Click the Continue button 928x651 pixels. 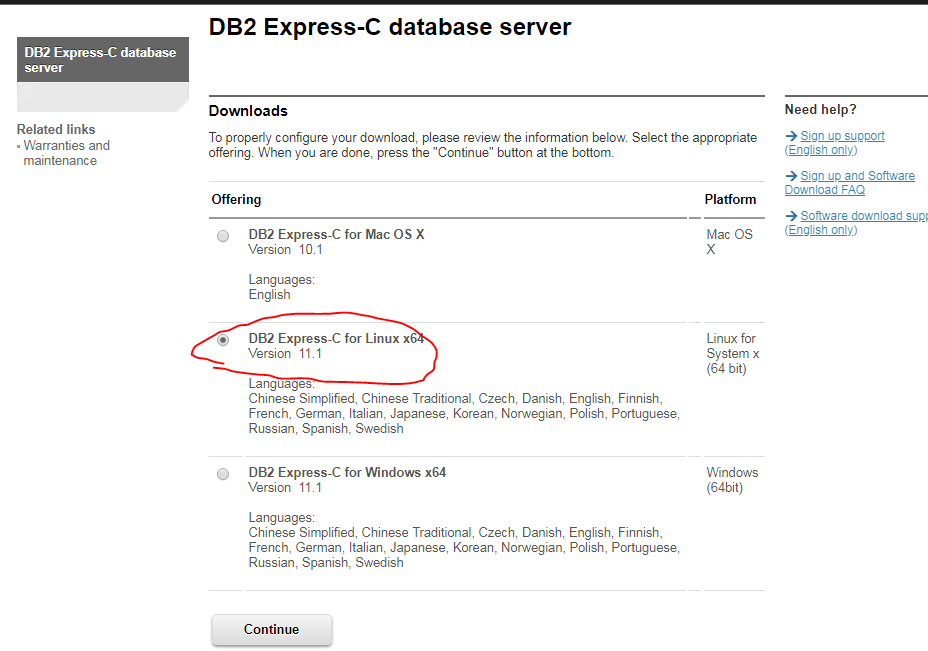pyautogui.click(x=271, y=629)
